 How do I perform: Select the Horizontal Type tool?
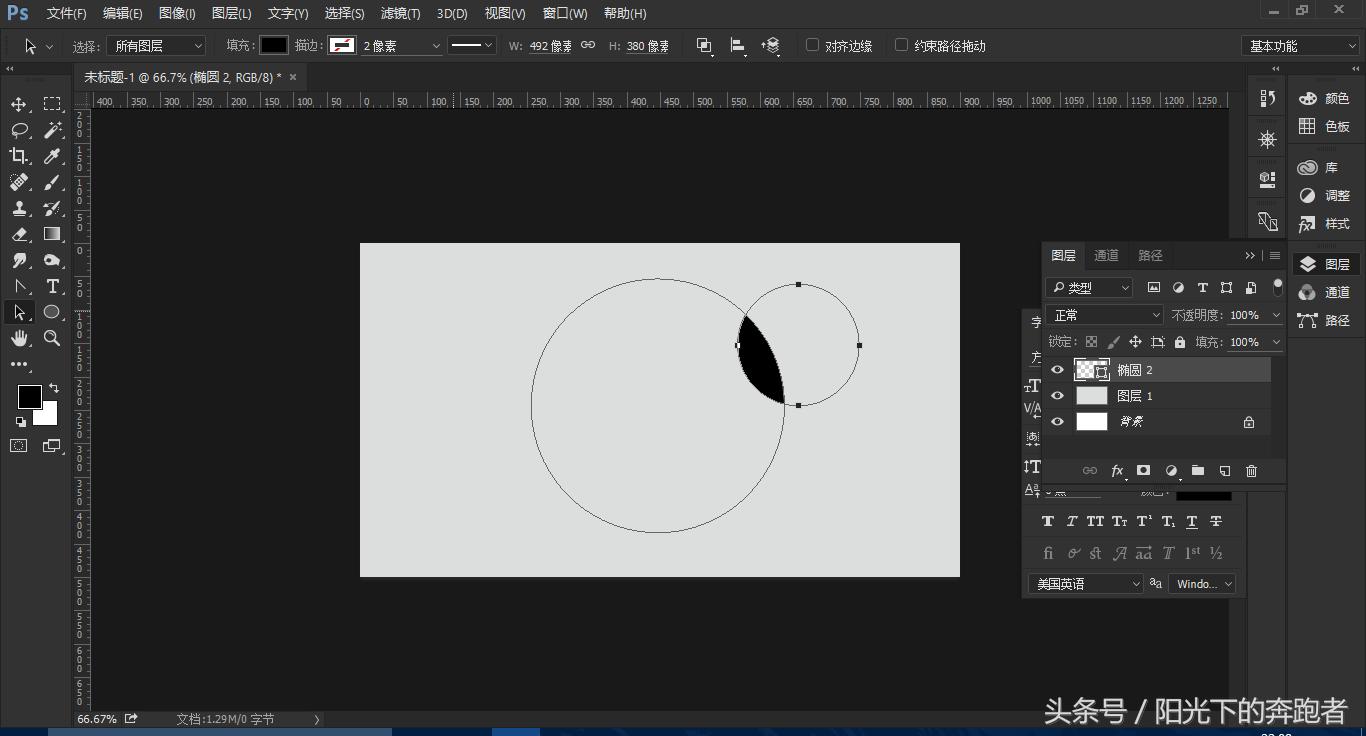point(53,286)
